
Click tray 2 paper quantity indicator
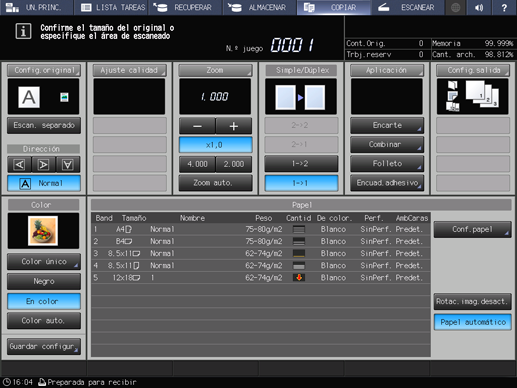pyautogui.click(x=299, y=241)
